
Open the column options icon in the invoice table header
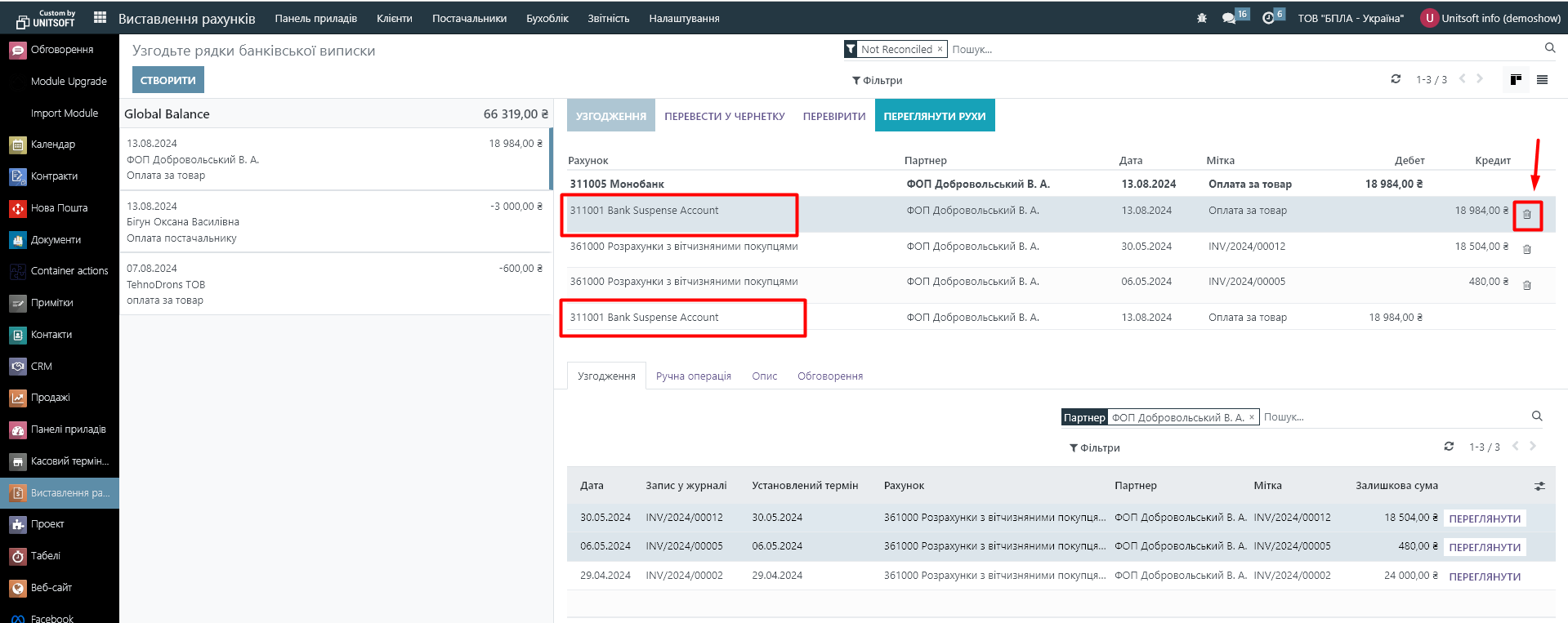pyautogui.click(x=1539, y=486)
